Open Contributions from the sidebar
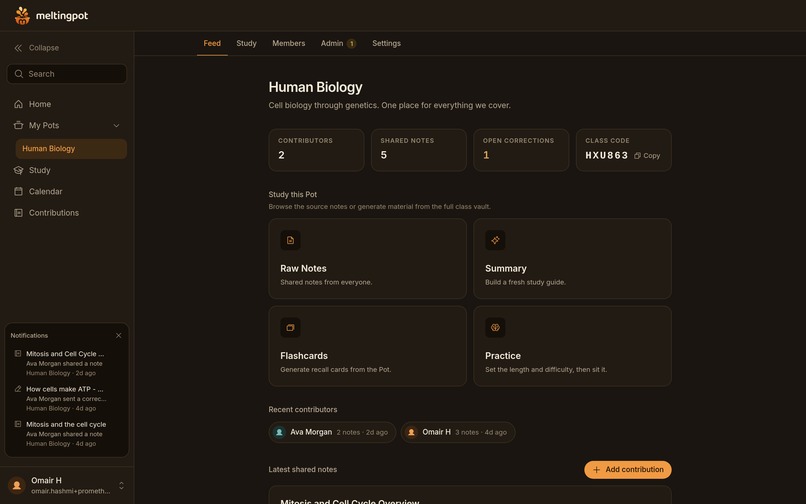Viewport: 806px width, 504px height. coord(67,213)
